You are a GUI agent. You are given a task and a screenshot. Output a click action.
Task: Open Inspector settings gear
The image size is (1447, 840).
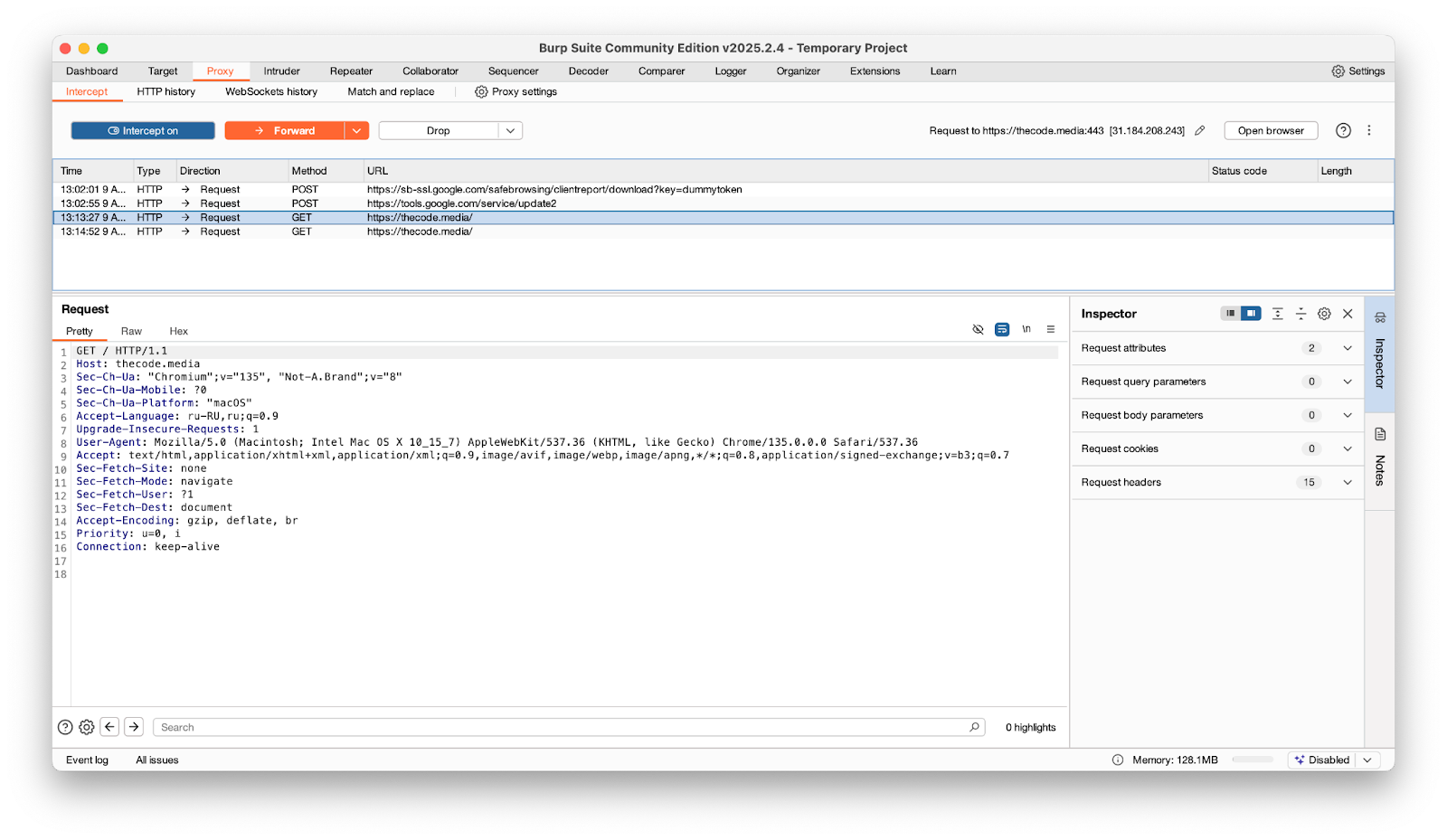(x=1324, y=314)
